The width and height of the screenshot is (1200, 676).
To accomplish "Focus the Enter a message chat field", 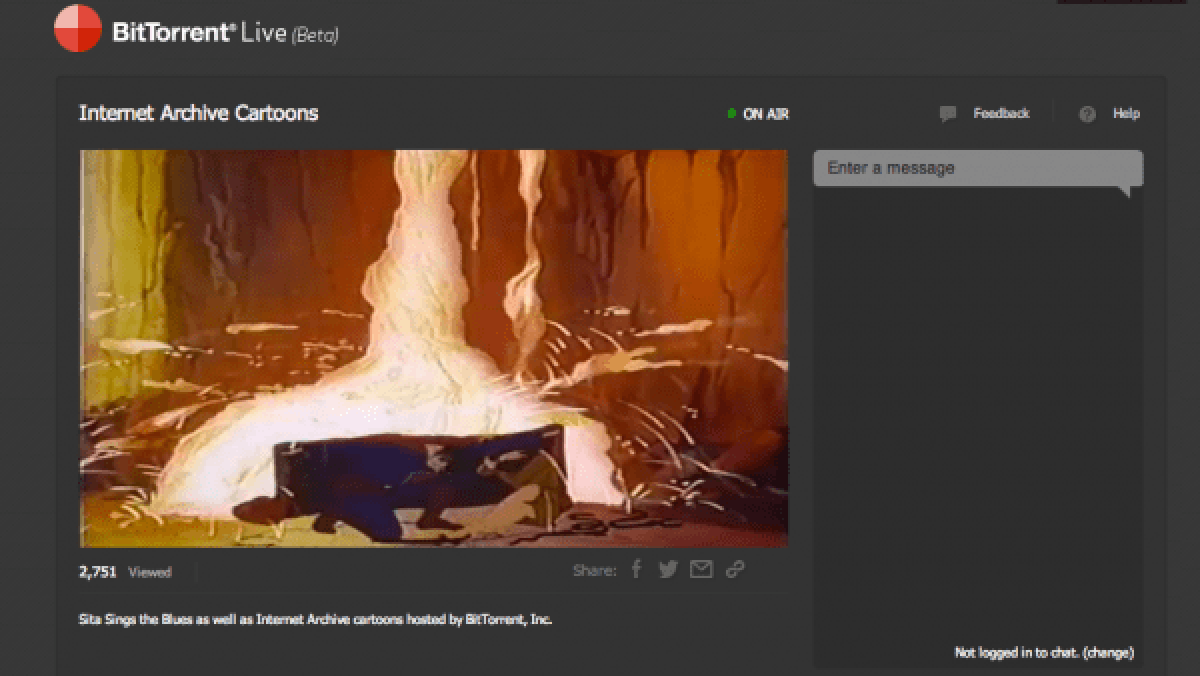I will tap(978, 168).
